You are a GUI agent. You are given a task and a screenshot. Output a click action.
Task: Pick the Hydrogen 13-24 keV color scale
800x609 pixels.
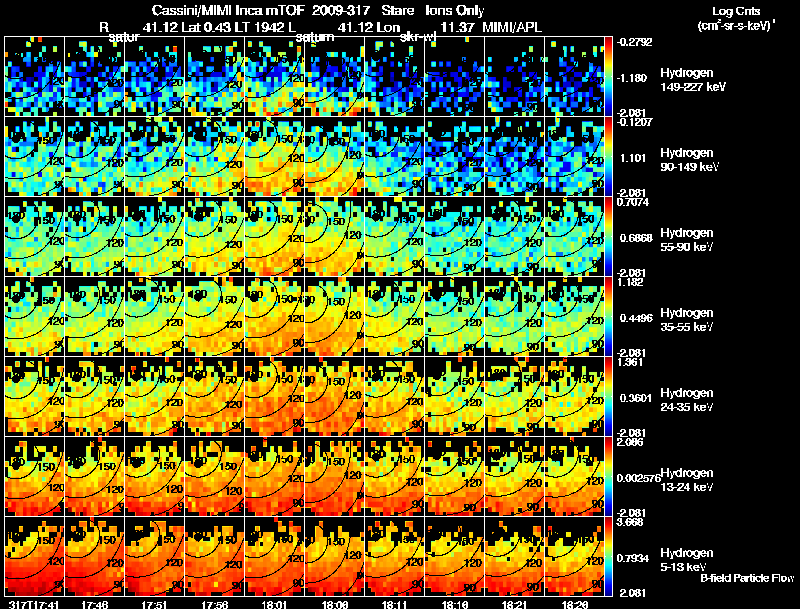[608, 477]
